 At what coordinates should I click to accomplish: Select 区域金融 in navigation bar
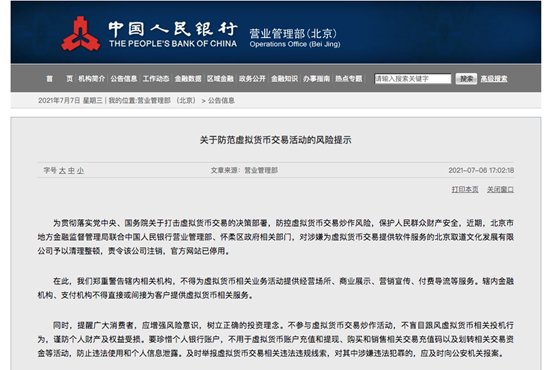[x=220, y=79]
